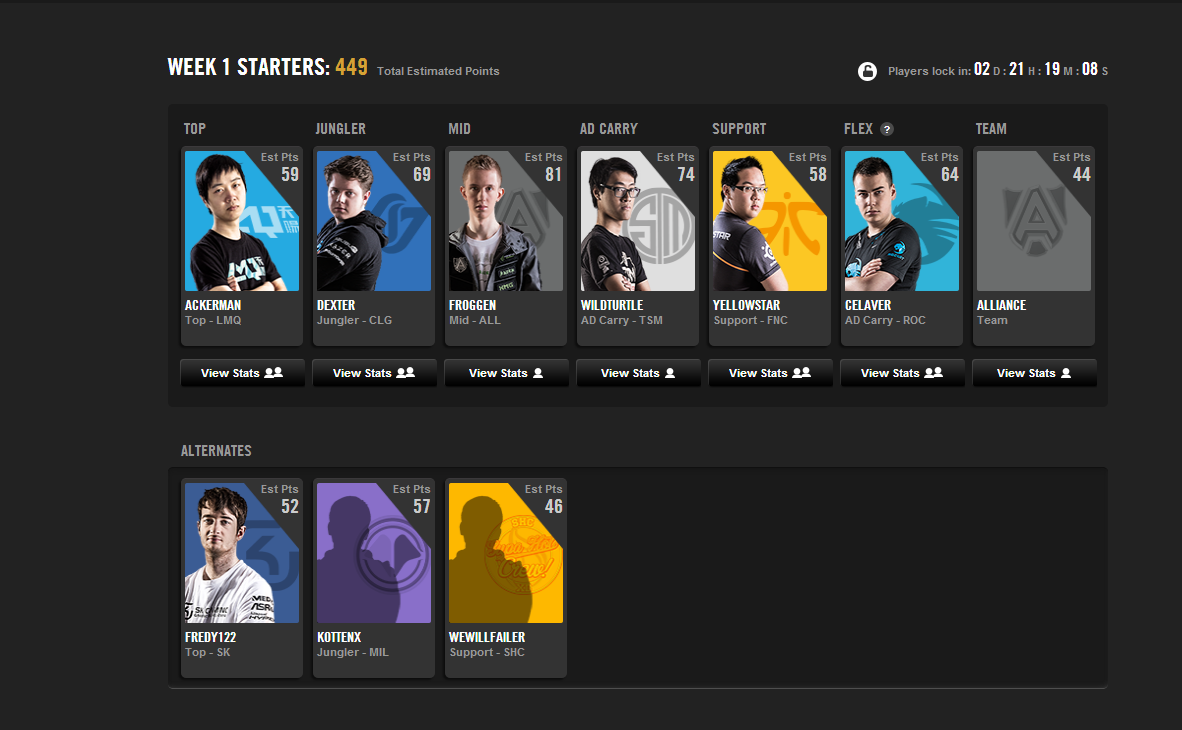Pick alternate WeWillFailer card

pyautogui.click(x=506, y=578)
